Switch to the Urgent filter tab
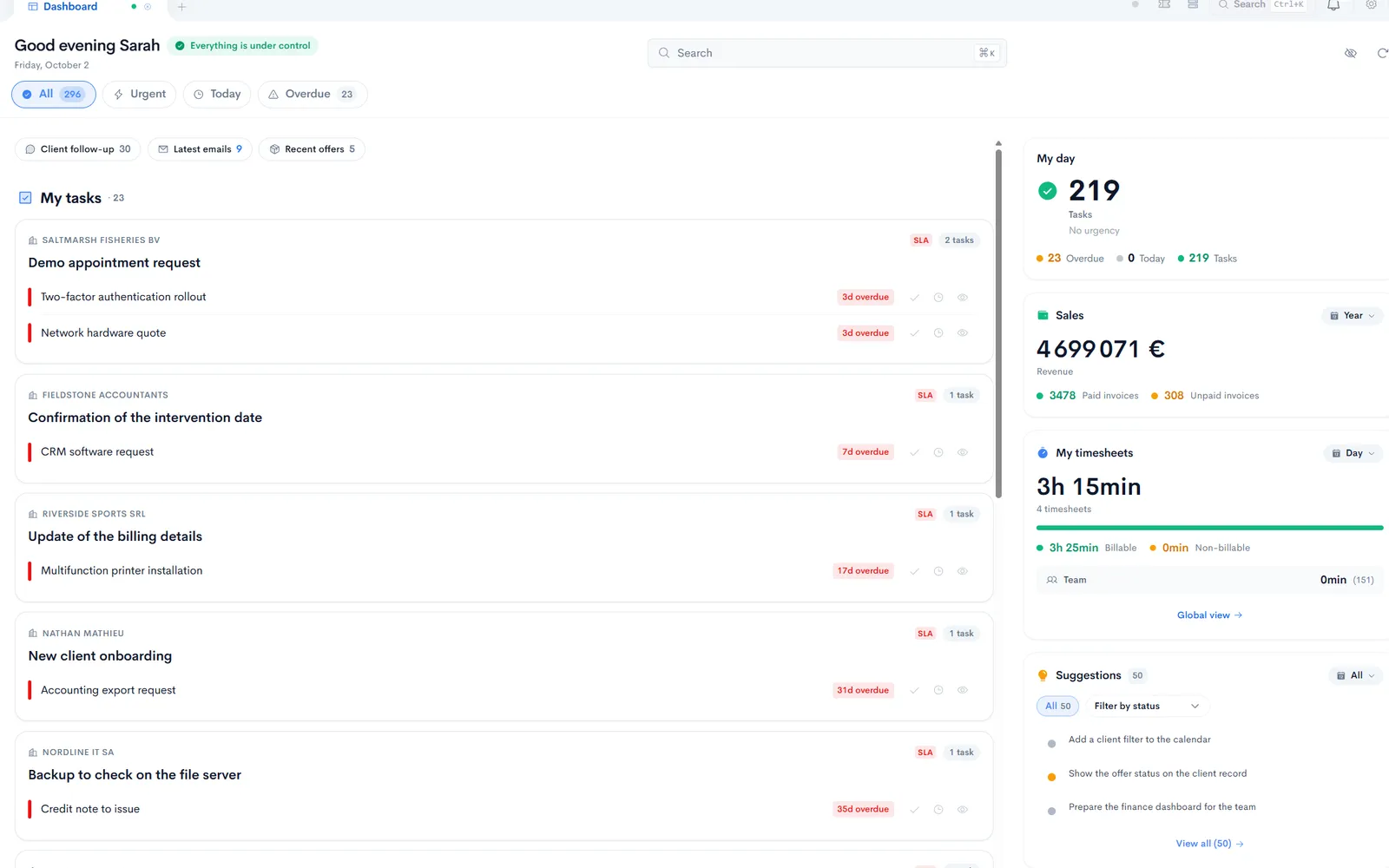 140,95
